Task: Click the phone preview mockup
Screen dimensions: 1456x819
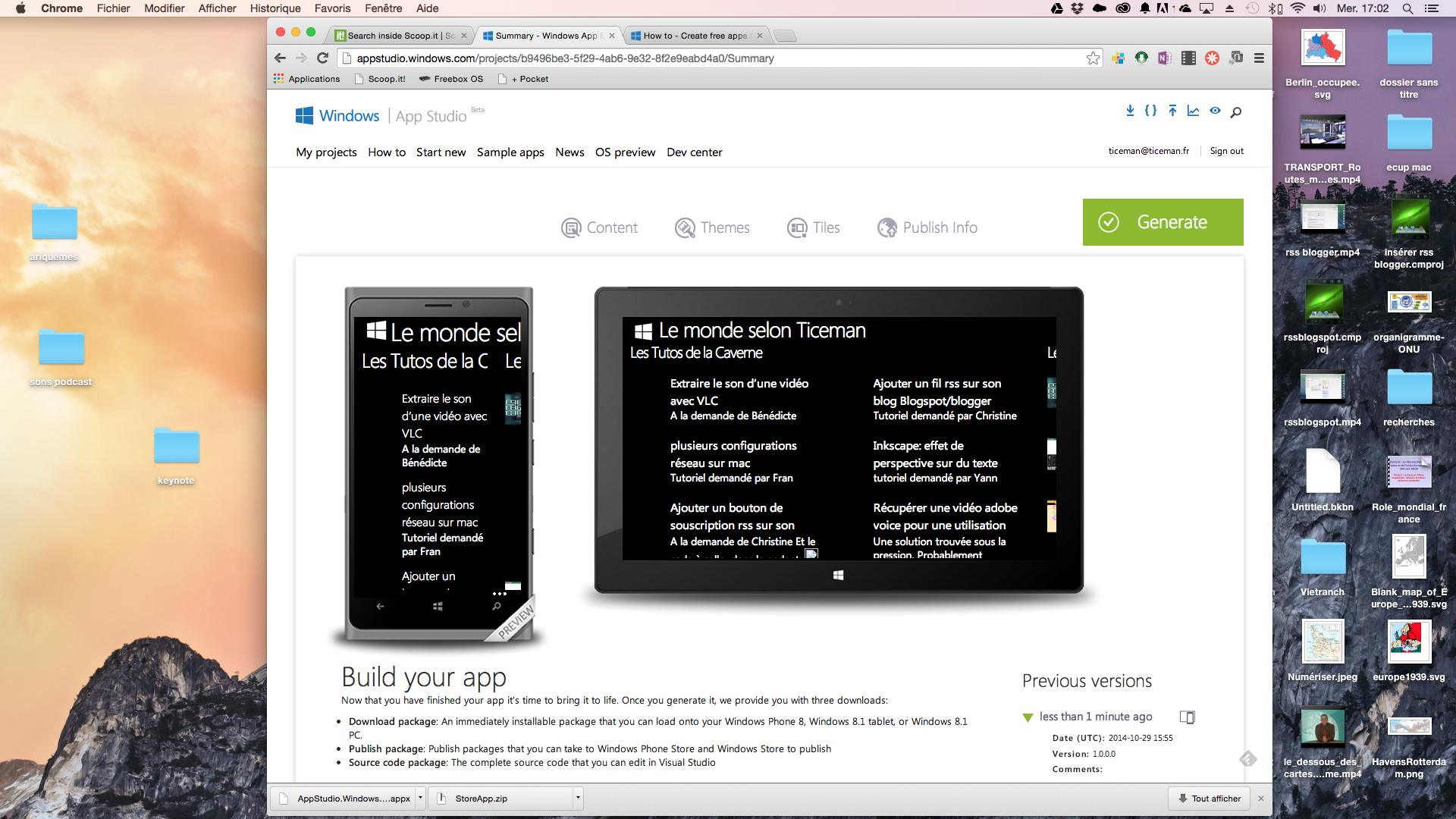Action: pyautogui.click(x=438, y=464)
